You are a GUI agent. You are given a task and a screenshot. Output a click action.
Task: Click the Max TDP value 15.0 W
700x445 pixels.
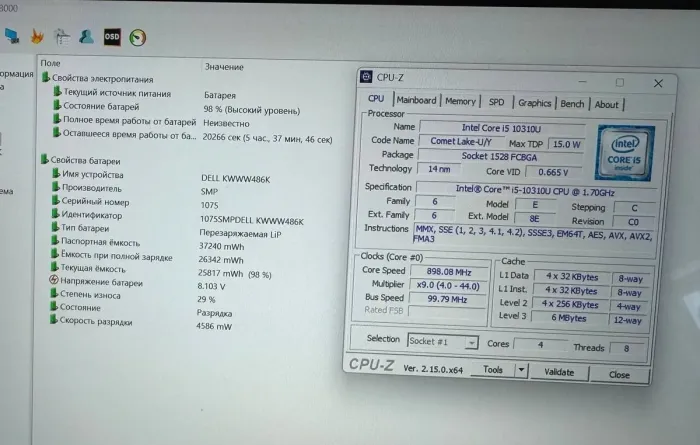(566, 144)
